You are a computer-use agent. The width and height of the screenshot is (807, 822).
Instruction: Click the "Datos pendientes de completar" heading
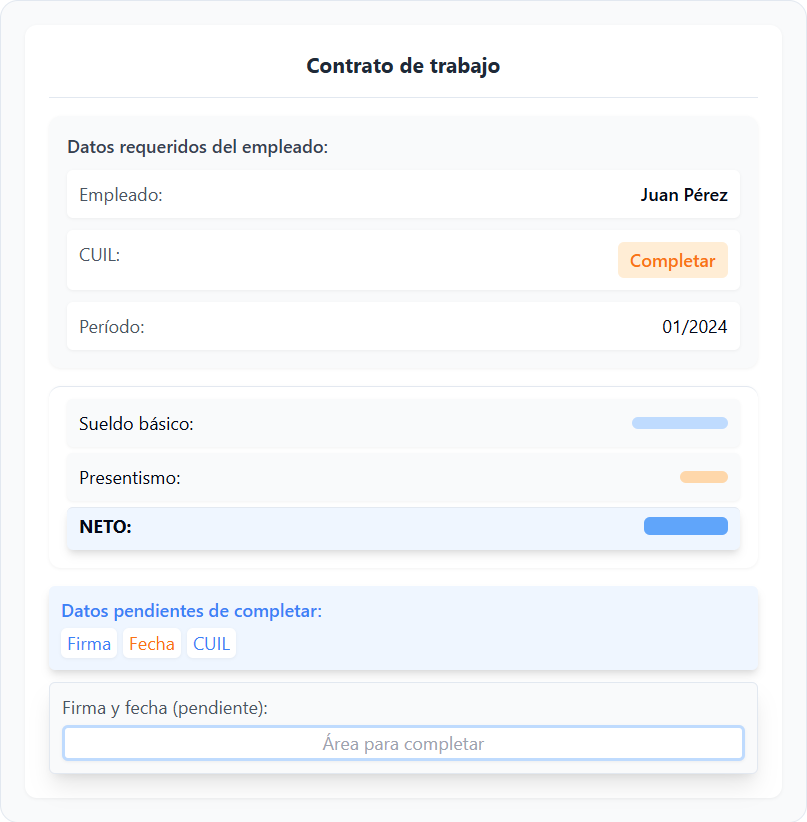(192, 611)
